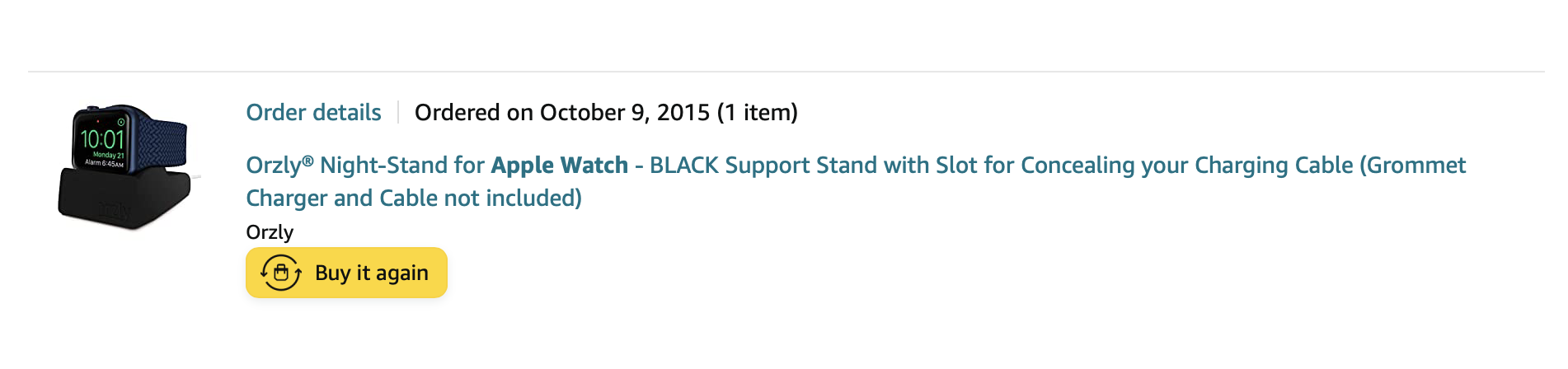Click the bold "Apple Watch" text in title
The height and width of the screenshot is (369, 1568).
click(559, 166)
